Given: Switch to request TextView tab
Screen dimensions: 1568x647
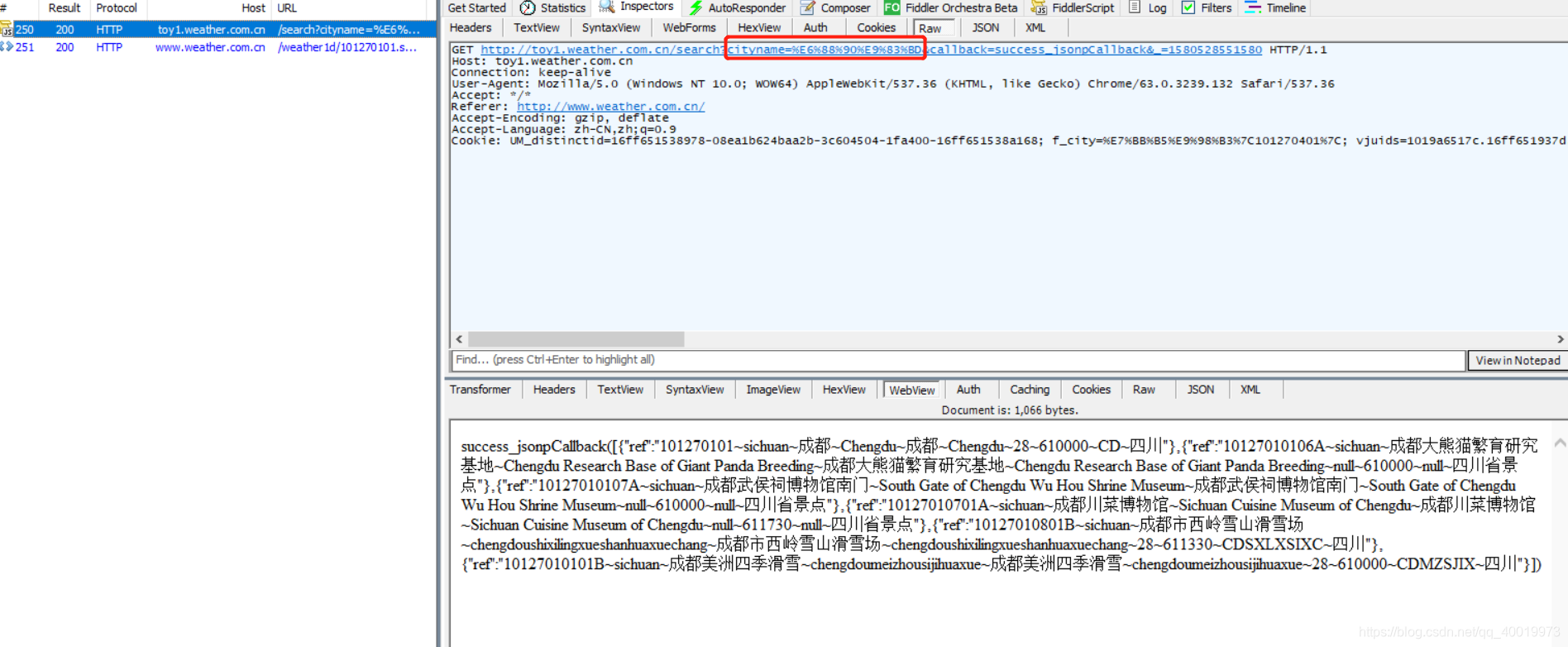Looking at the screenshot, I should (537, 27).
